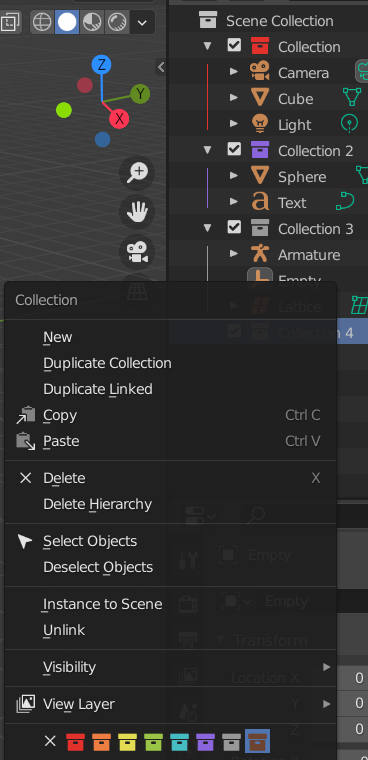Click the negative Z blue gizmo dot
The image size is (368, 760).
[x=102, y=140]
